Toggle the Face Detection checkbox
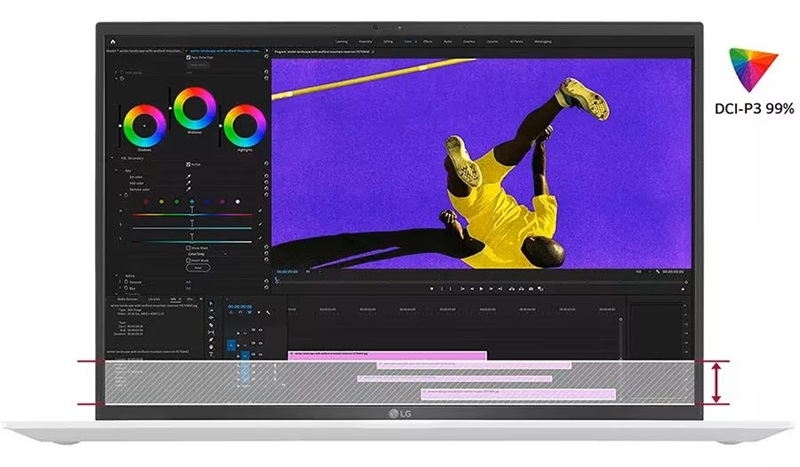 [x=188, y=57]
